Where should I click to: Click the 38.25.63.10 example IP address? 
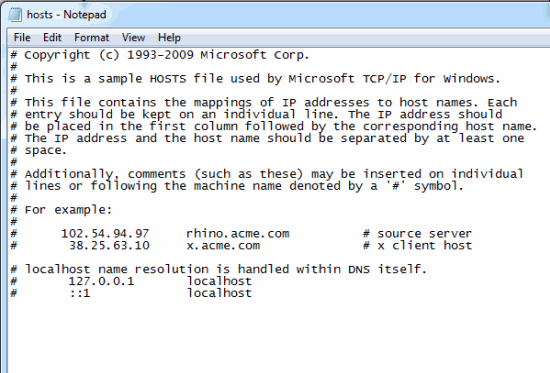(x=109, y=246)
